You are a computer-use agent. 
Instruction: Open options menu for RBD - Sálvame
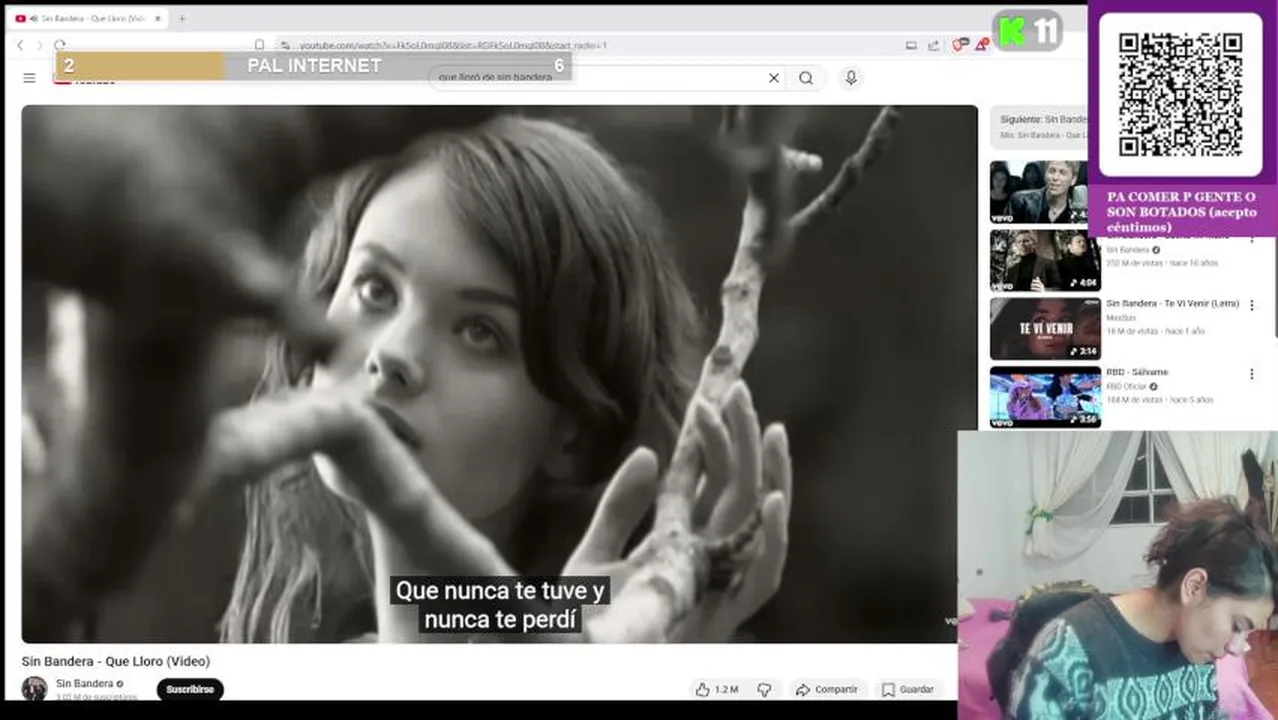click(x=1251, y=374)
